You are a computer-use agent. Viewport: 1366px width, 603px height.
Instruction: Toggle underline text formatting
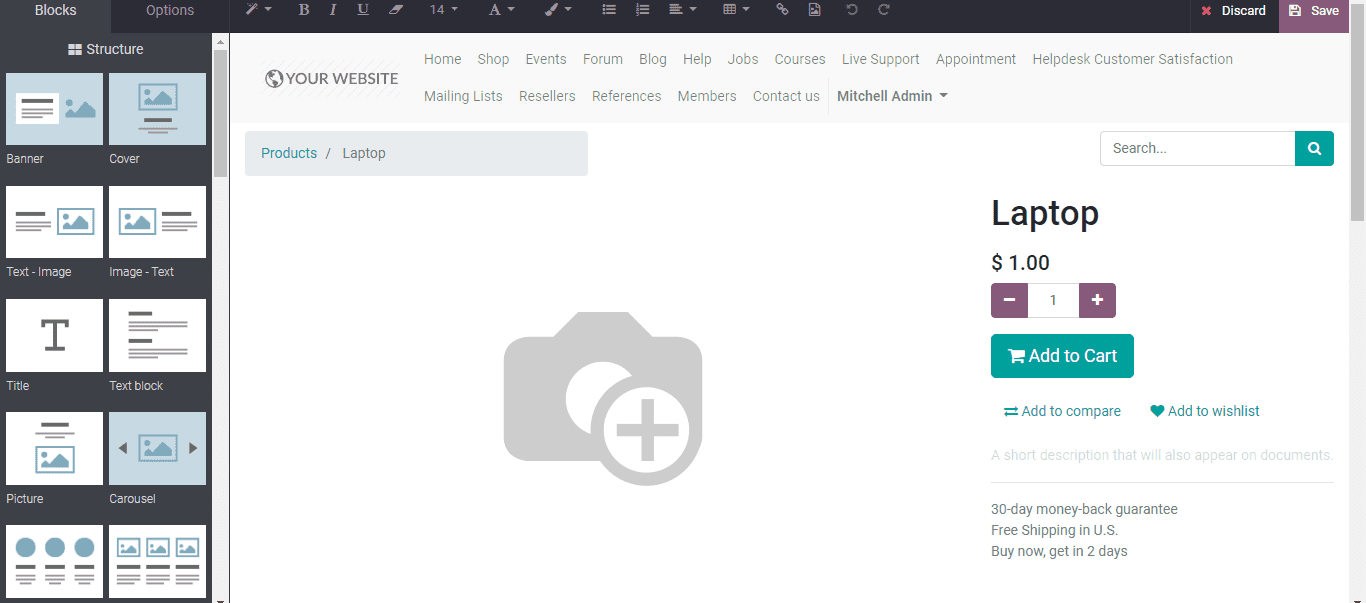pyautogui.click(x=363, y=10)
